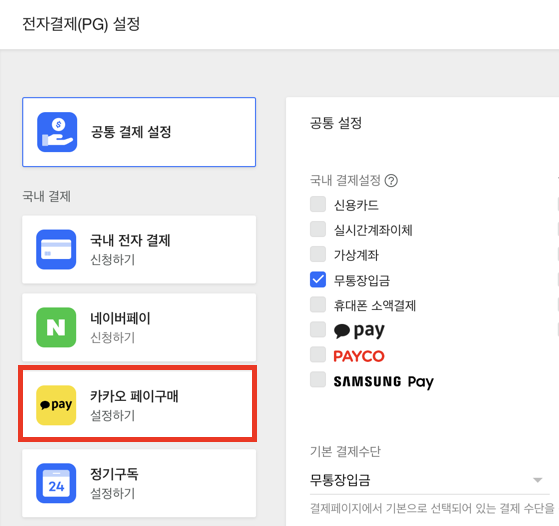The image size is (559, 526).
Task: Click the 국내 결제설정 help question icon
Action: [x=391, y=180]
